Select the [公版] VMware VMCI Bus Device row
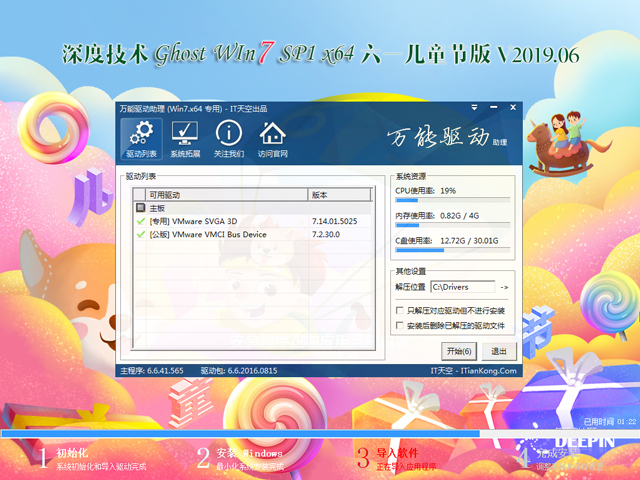The width and height of the screenshot is (640, 480). (x=253, y=234)
